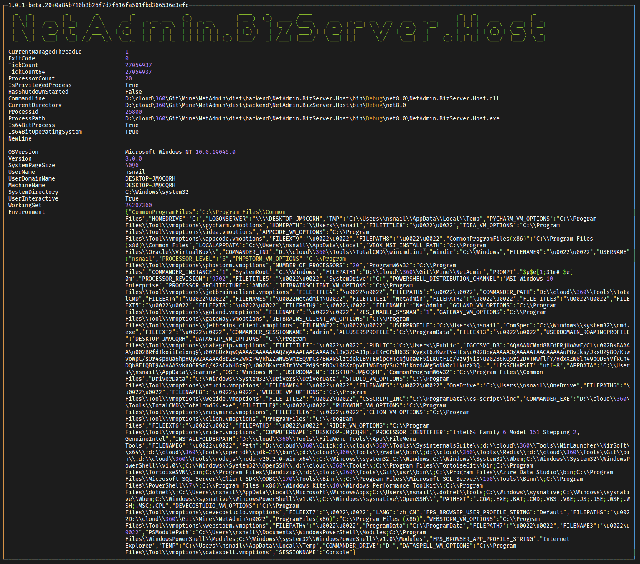Select the ExitCode property label
This screenshot has width=640, height=564.
23,55
